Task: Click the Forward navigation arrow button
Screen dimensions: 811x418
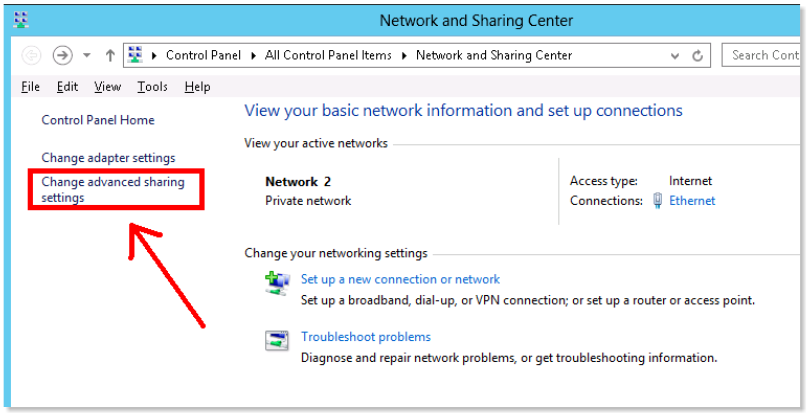Action: [63, 55]
